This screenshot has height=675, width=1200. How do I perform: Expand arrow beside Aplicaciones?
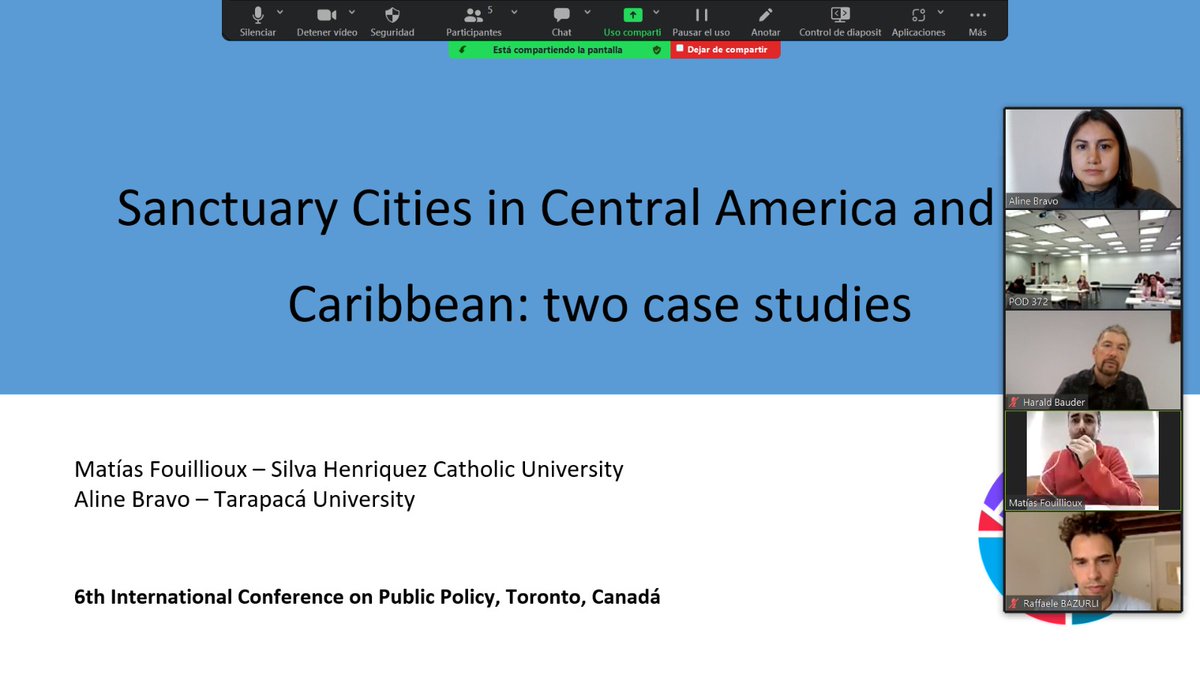(x=942, y=12)
